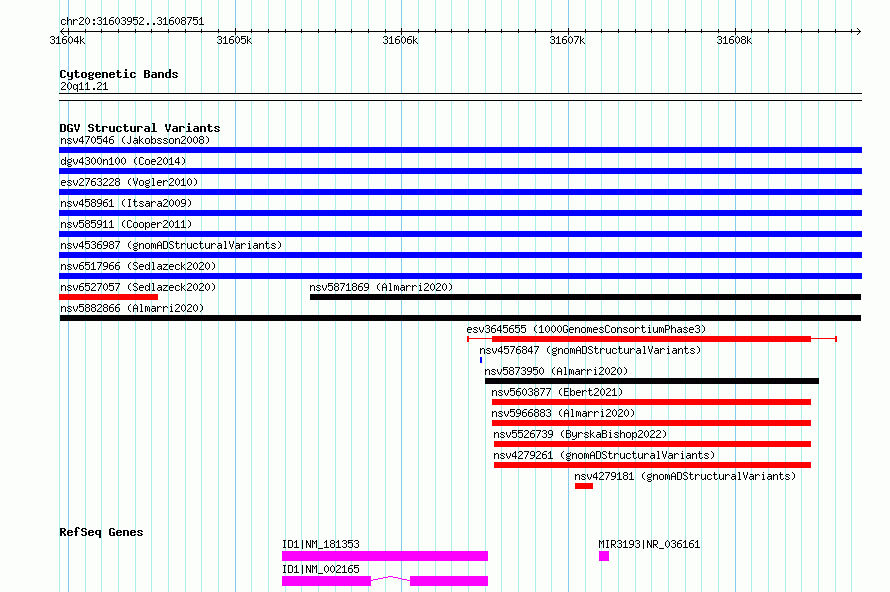Image resolution: width=890 pixels, height=592 pixels.
Task: Click nsv6517966 (Sedlazeck2020) label
Action: pos(138,266)
